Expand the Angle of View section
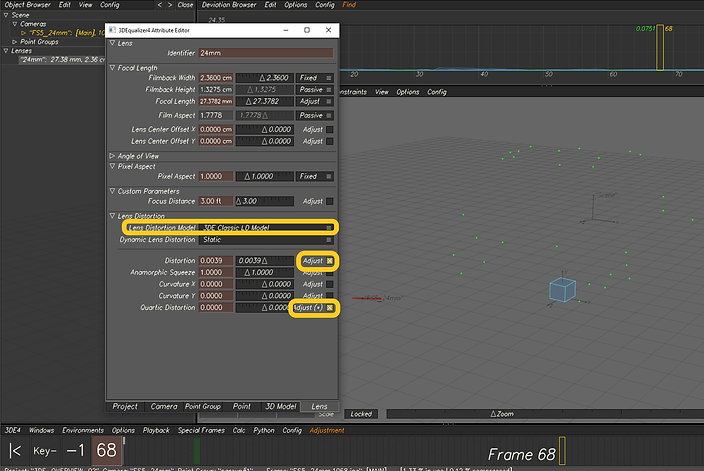This screenshot has height=471, width=704. [112, 156]
